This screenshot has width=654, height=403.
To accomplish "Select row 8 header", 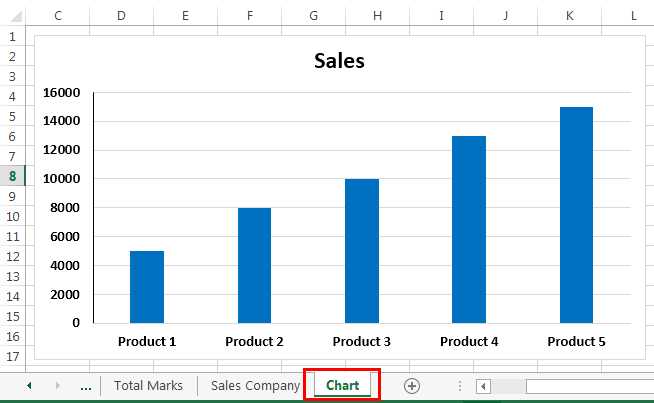I will click(x=13, y=176).
